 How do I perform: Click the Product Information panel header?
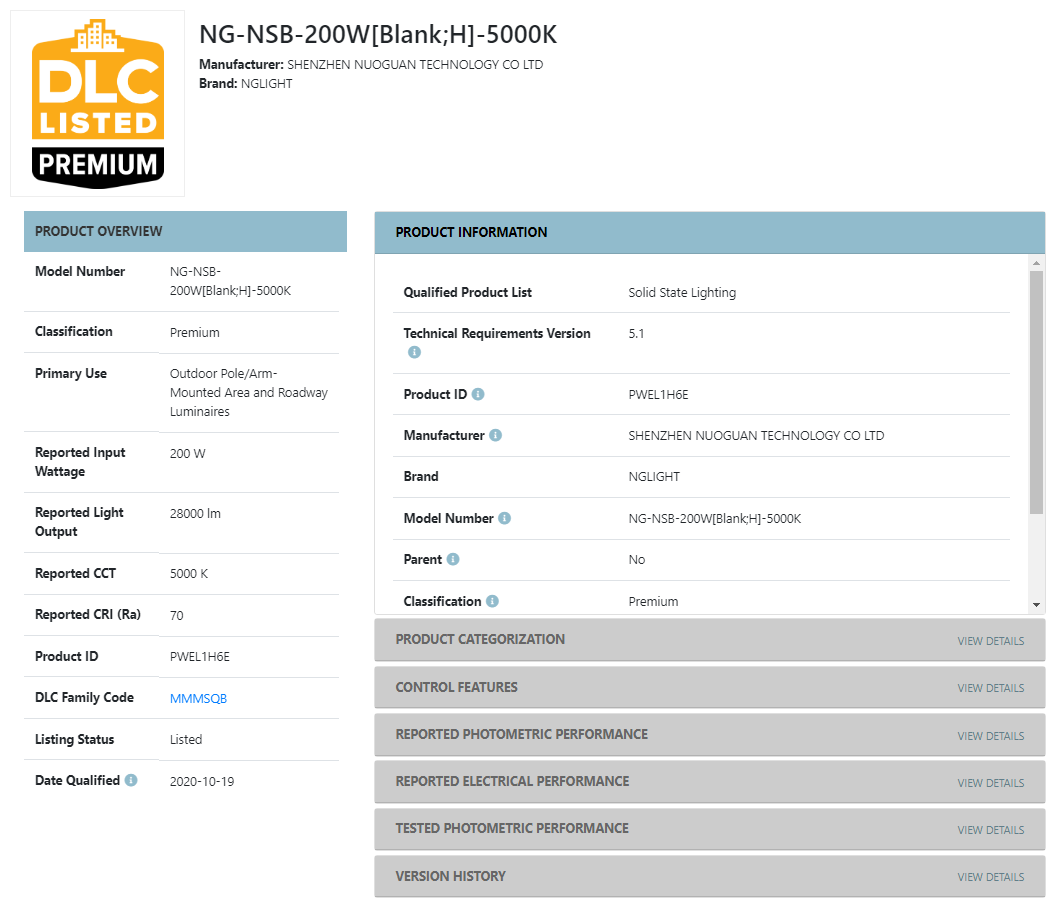(x=709, y=232)
